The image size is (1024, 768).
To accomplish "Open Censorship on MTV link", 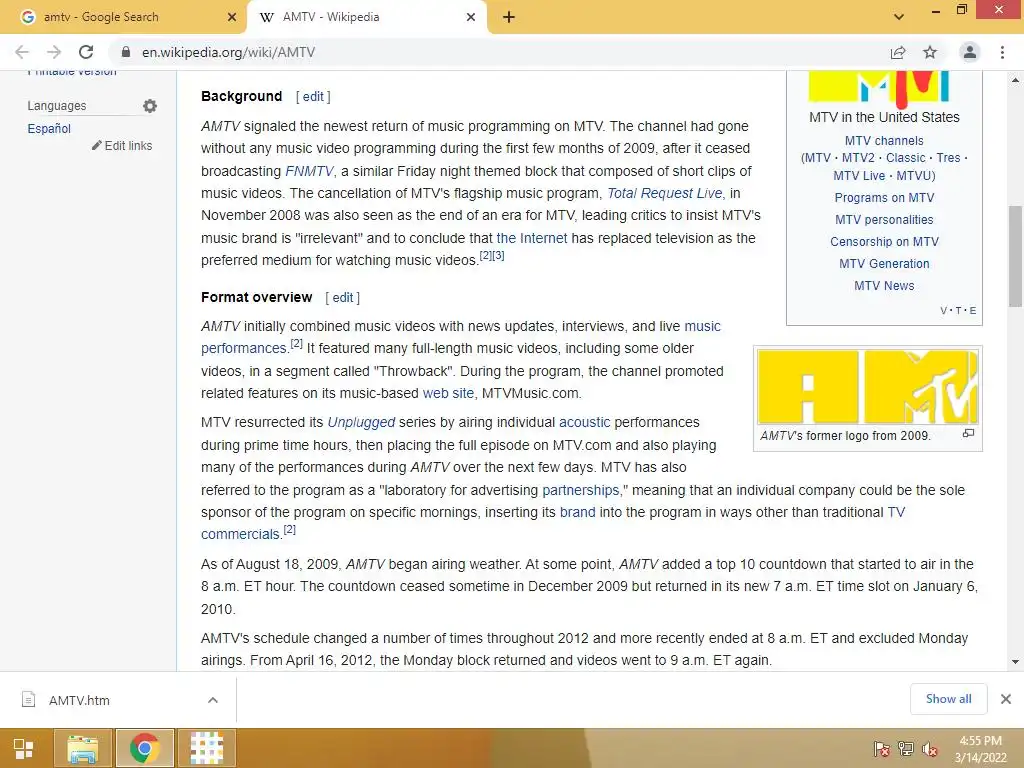I will pyautogui.click(x=884, y=242).
